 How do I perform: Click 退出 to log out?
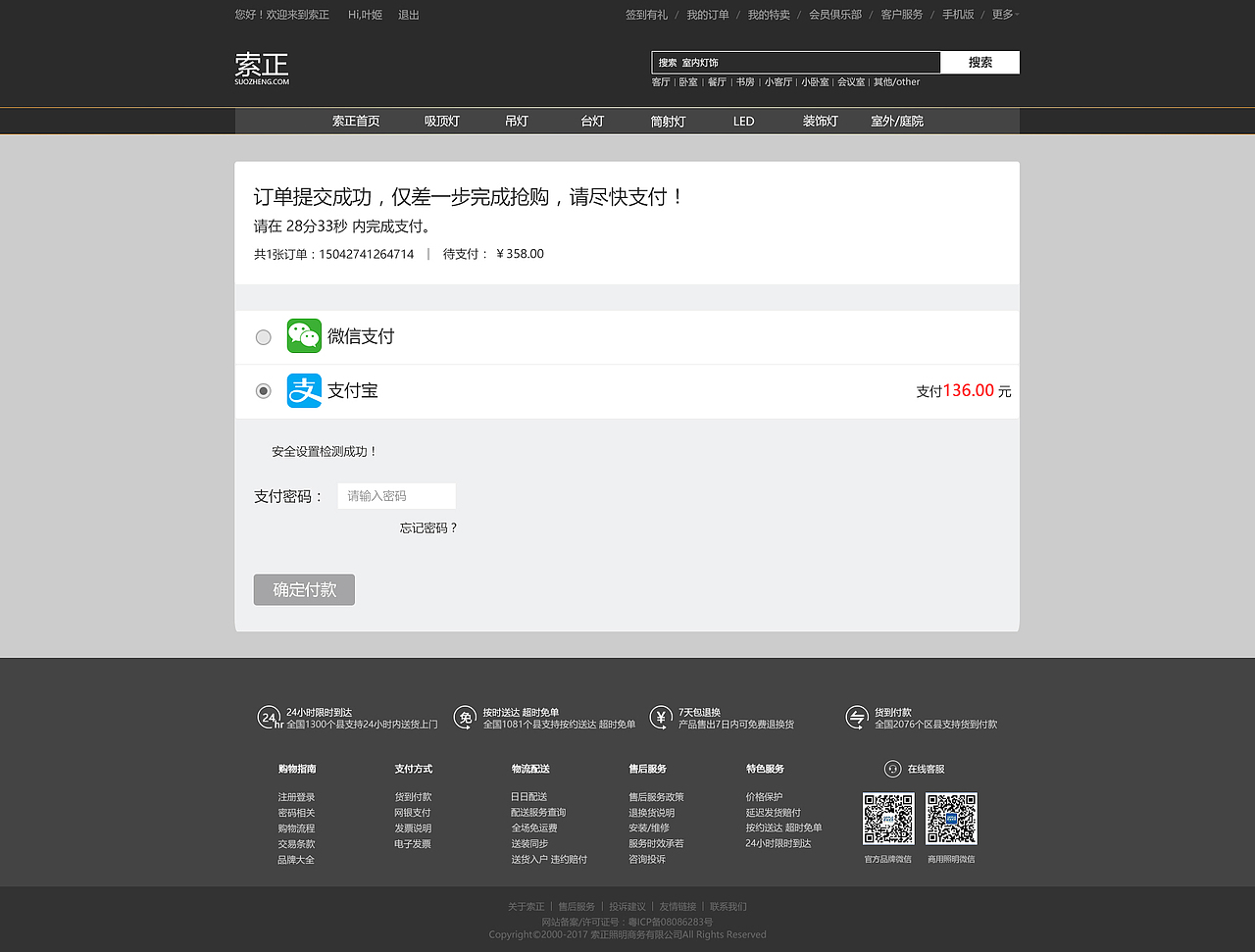click(409, 15)
